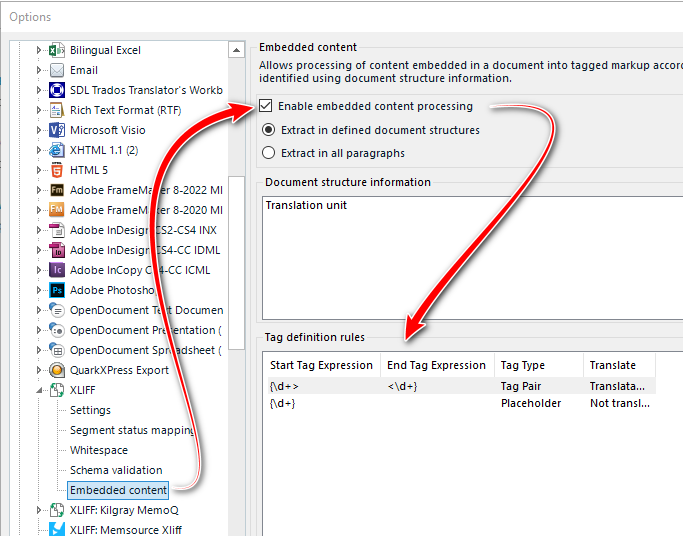Expand the Email tree node
683x536 pixels.
(x=39, y=70)
